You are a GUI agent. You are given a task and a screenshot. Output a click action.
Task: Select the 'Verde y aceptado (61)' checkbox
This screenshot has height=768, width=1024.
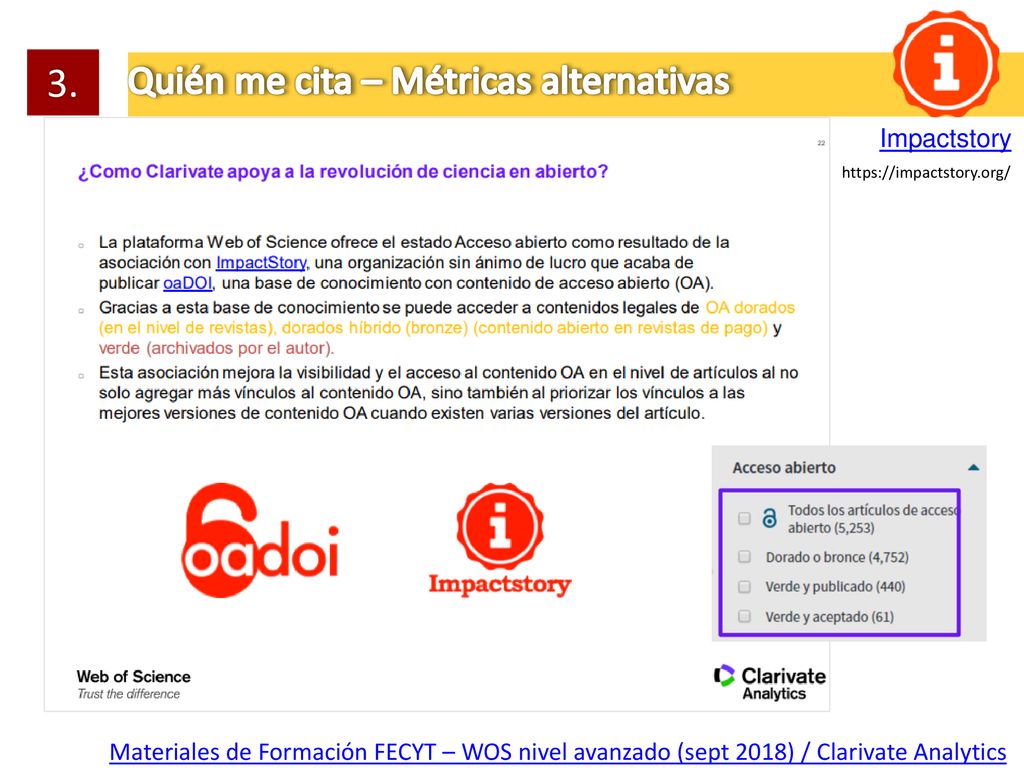pyautogui.click(x=744, y=616)
